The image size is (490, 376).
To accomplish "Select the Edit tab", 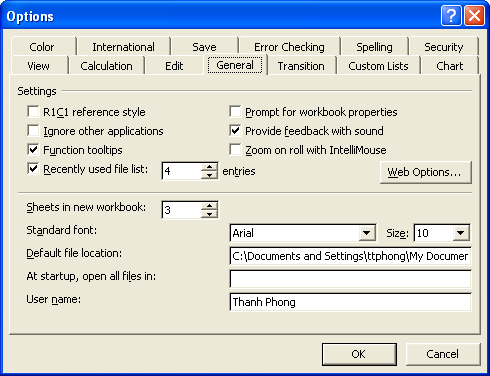I will pyautogui.click(x=174, y=66).
